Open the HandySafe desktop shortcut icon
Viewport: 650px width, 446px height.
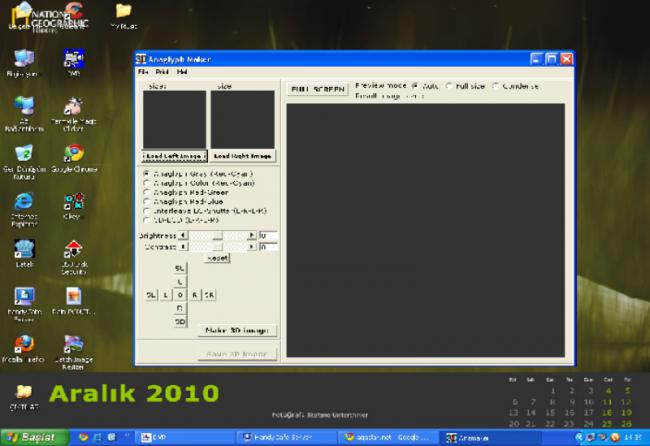pyautogui.click(x=24, y=296)
